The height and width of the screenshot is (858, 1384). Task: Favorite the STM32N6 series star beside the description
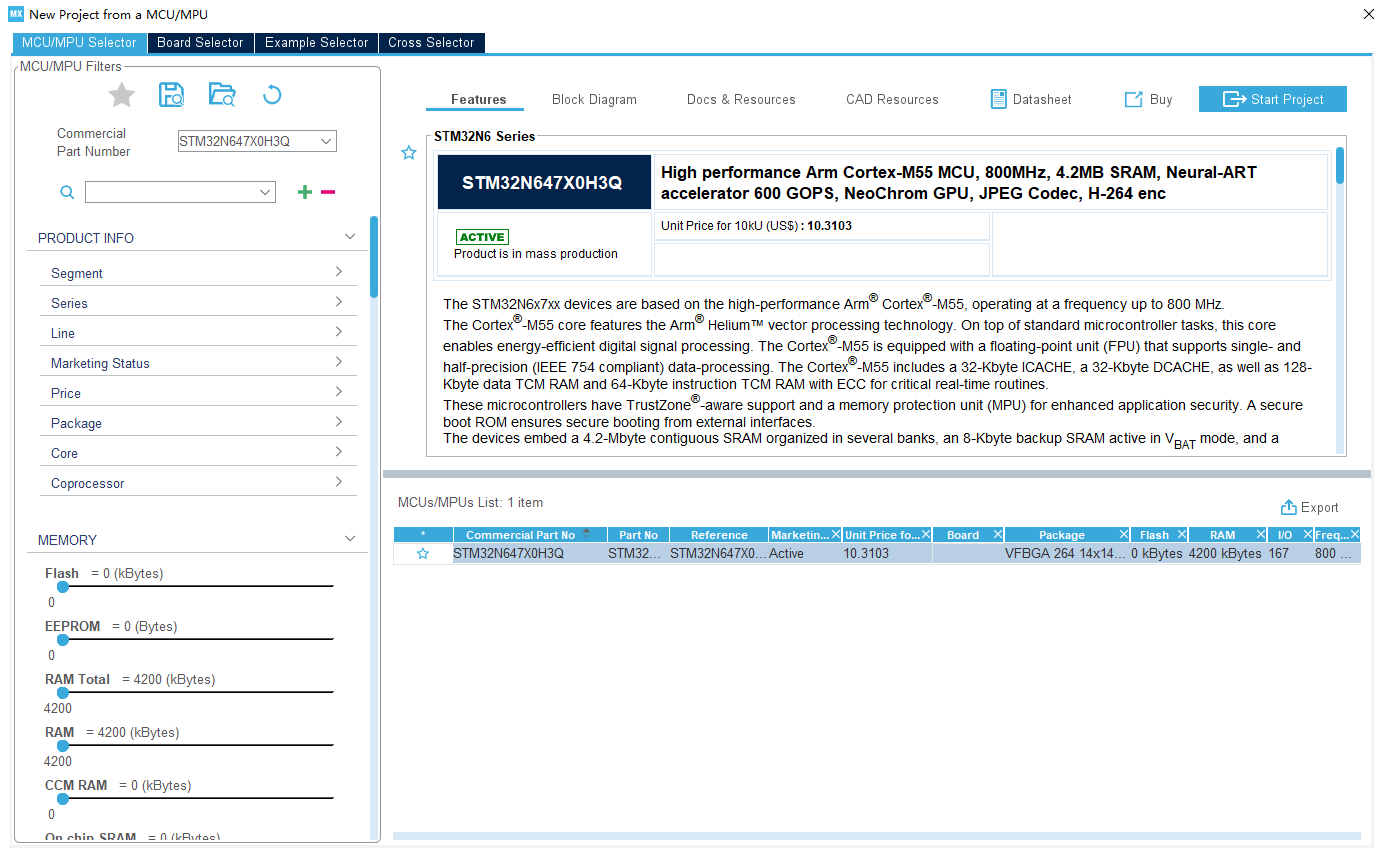408,153
